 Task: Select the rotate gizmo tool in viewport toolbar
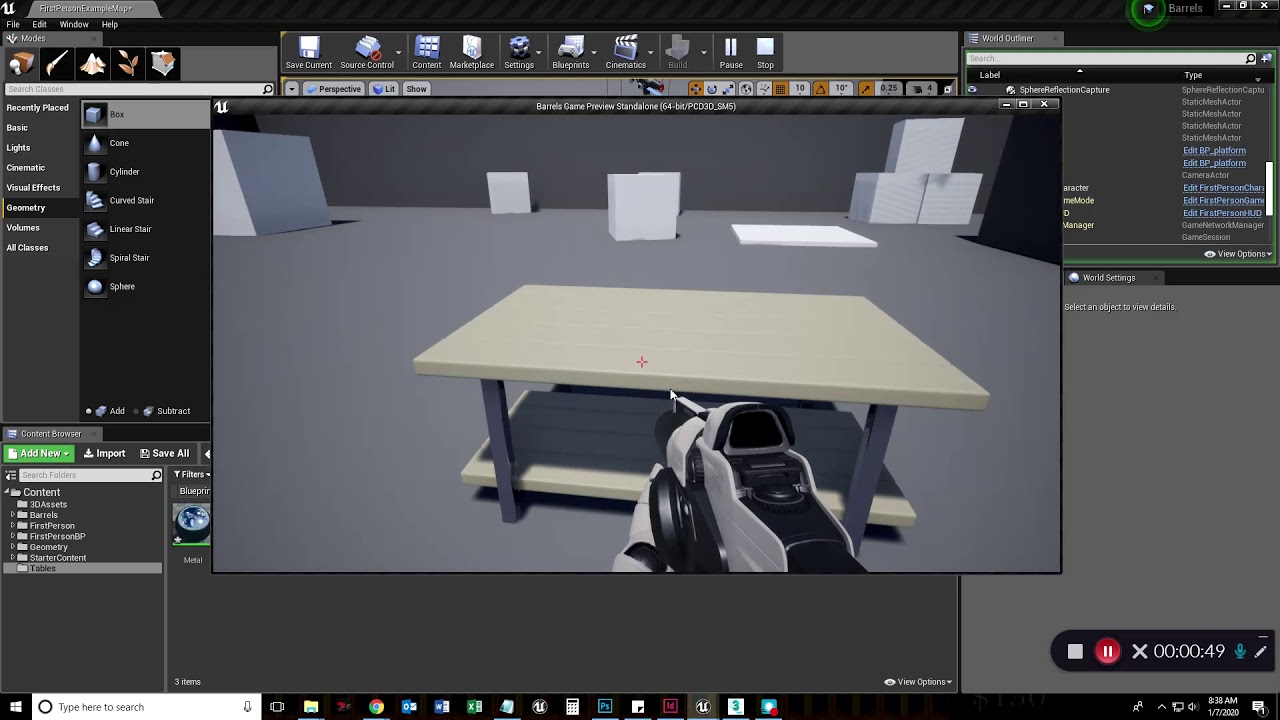click(712, 89)
